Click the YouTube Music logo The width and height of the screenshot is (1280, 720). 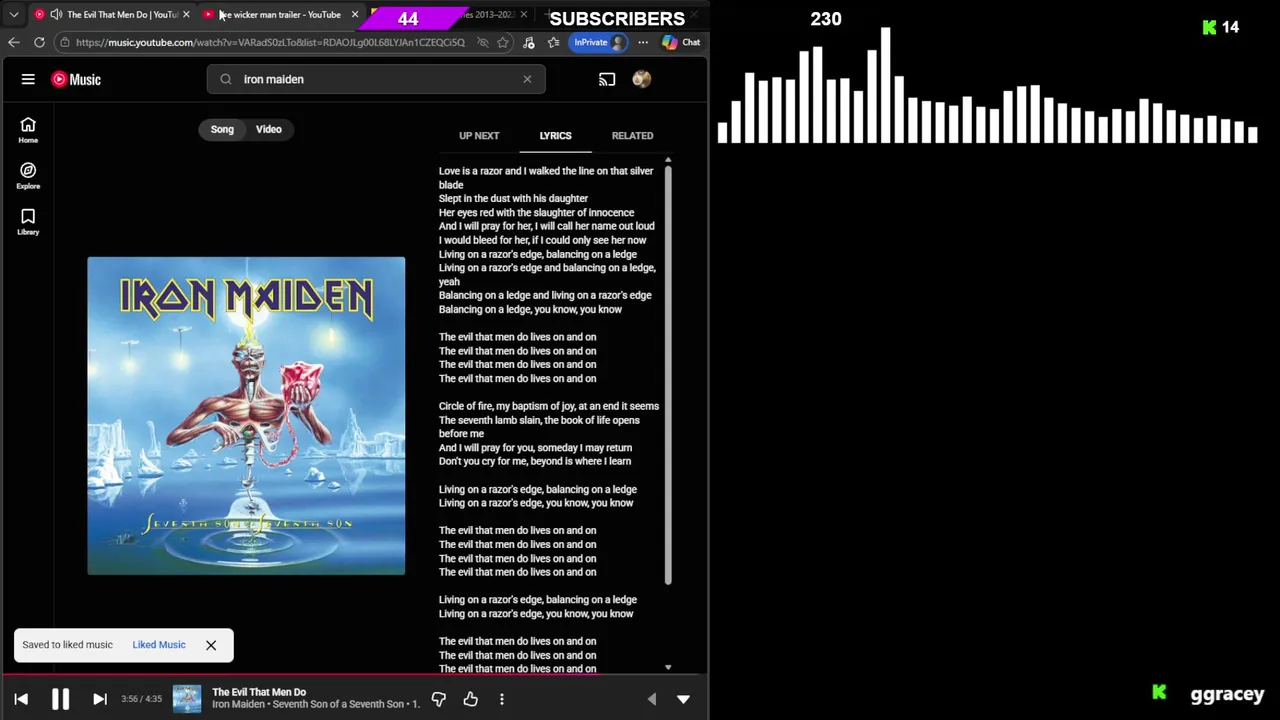point(76,79)
